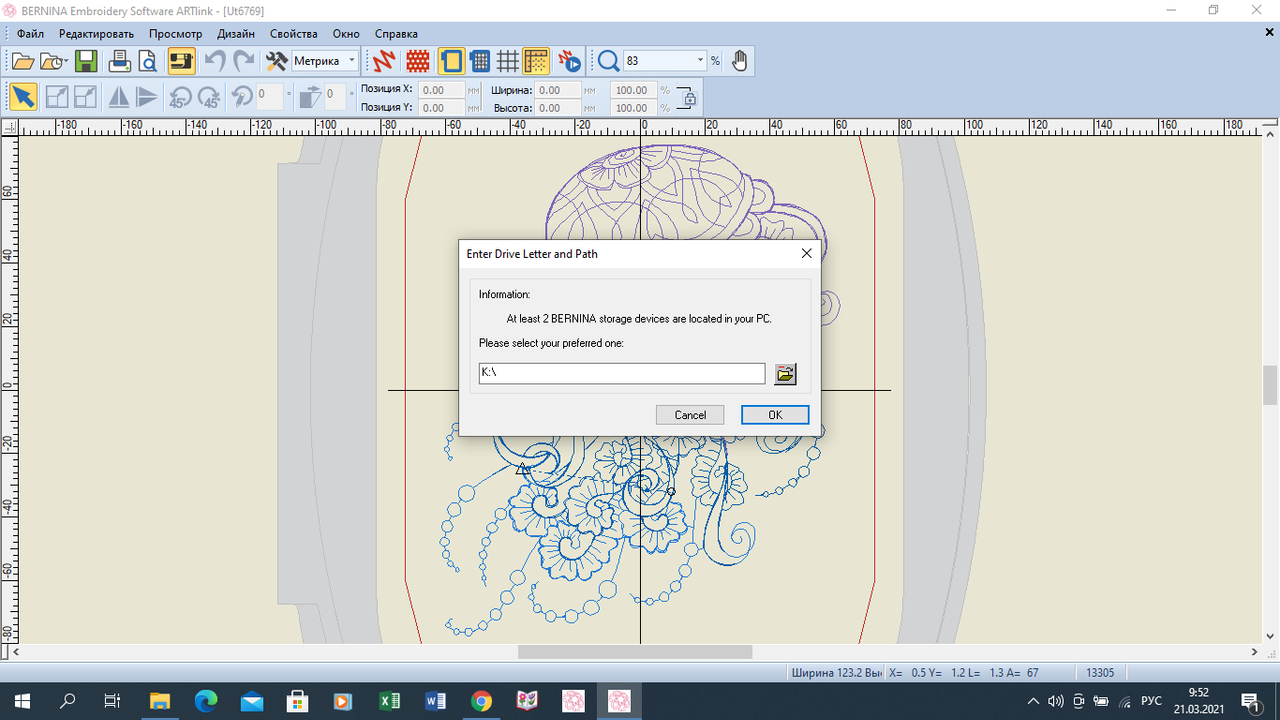Select the zoom magnifier tool

tap(608, 61)
